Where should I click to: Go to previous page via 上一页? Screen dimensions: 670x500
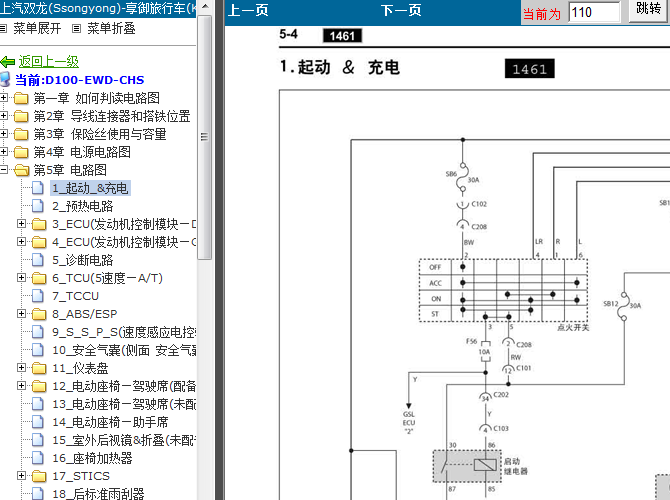pos(248,10)
